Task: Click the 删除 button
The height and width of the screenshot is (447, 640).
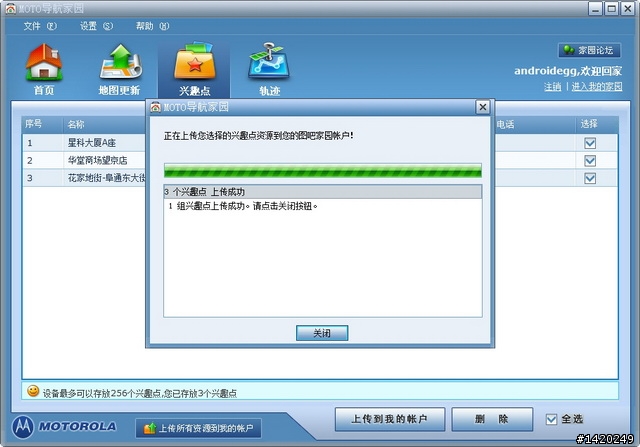Action: point(492,419)
